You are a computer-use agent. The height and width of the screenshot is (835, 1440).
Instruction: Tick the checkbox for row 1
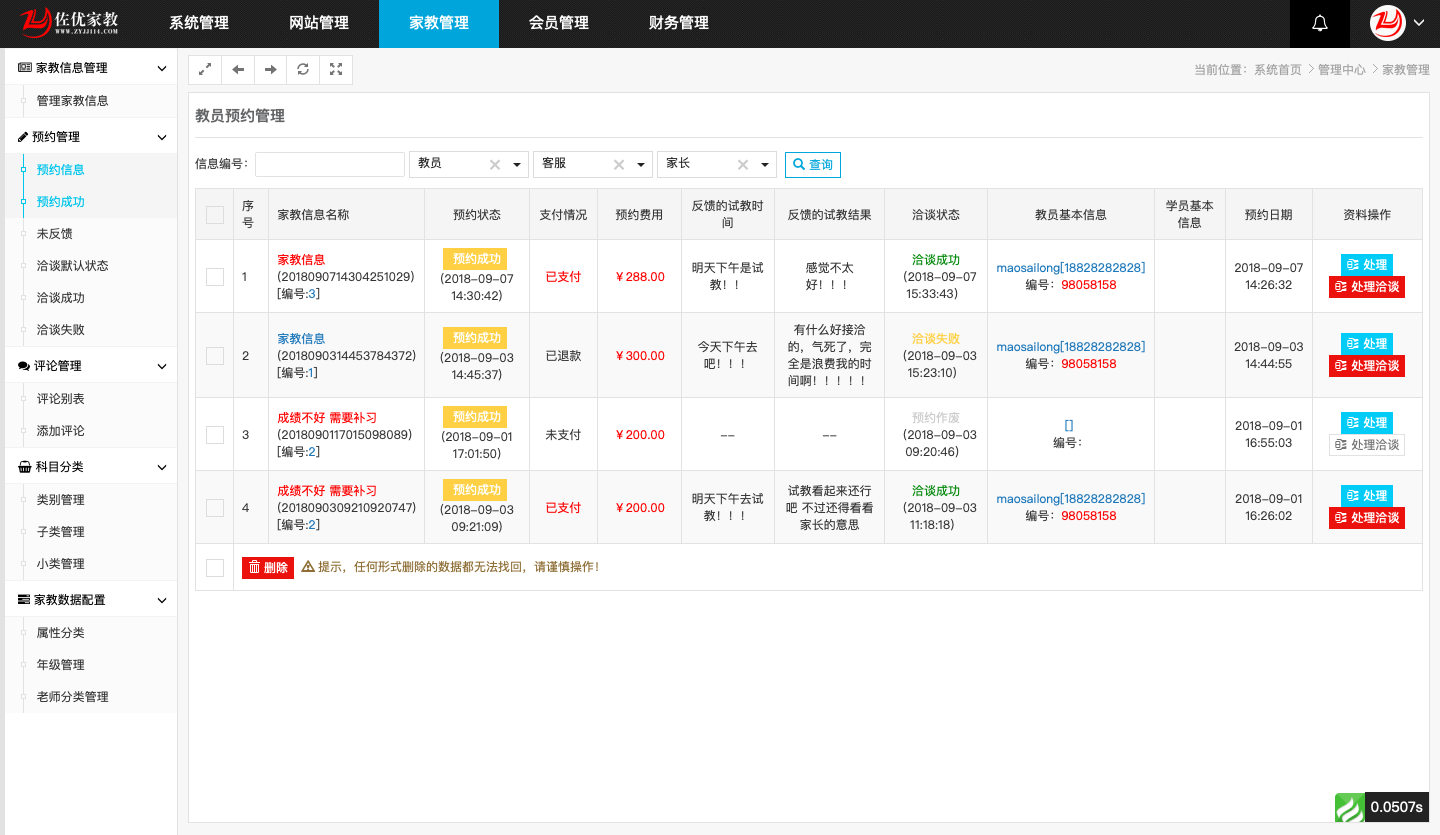tap(215, 277)
